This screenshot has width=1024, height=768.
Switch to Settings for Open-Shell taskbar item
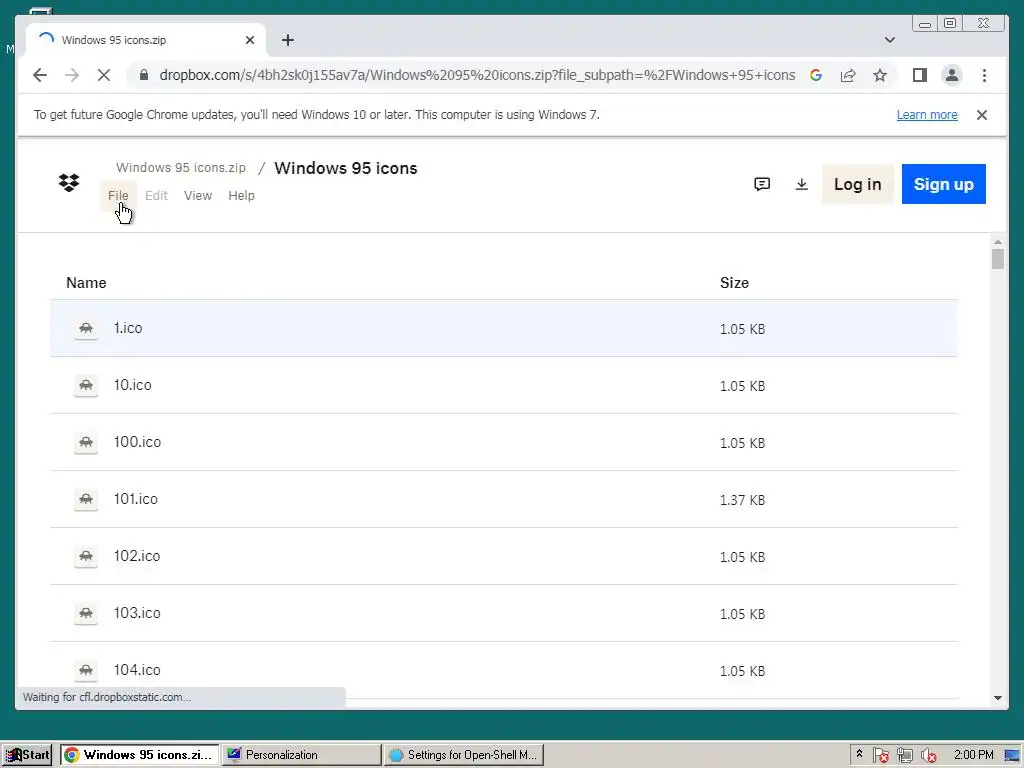pyautogui.click(x=464, y=755)
